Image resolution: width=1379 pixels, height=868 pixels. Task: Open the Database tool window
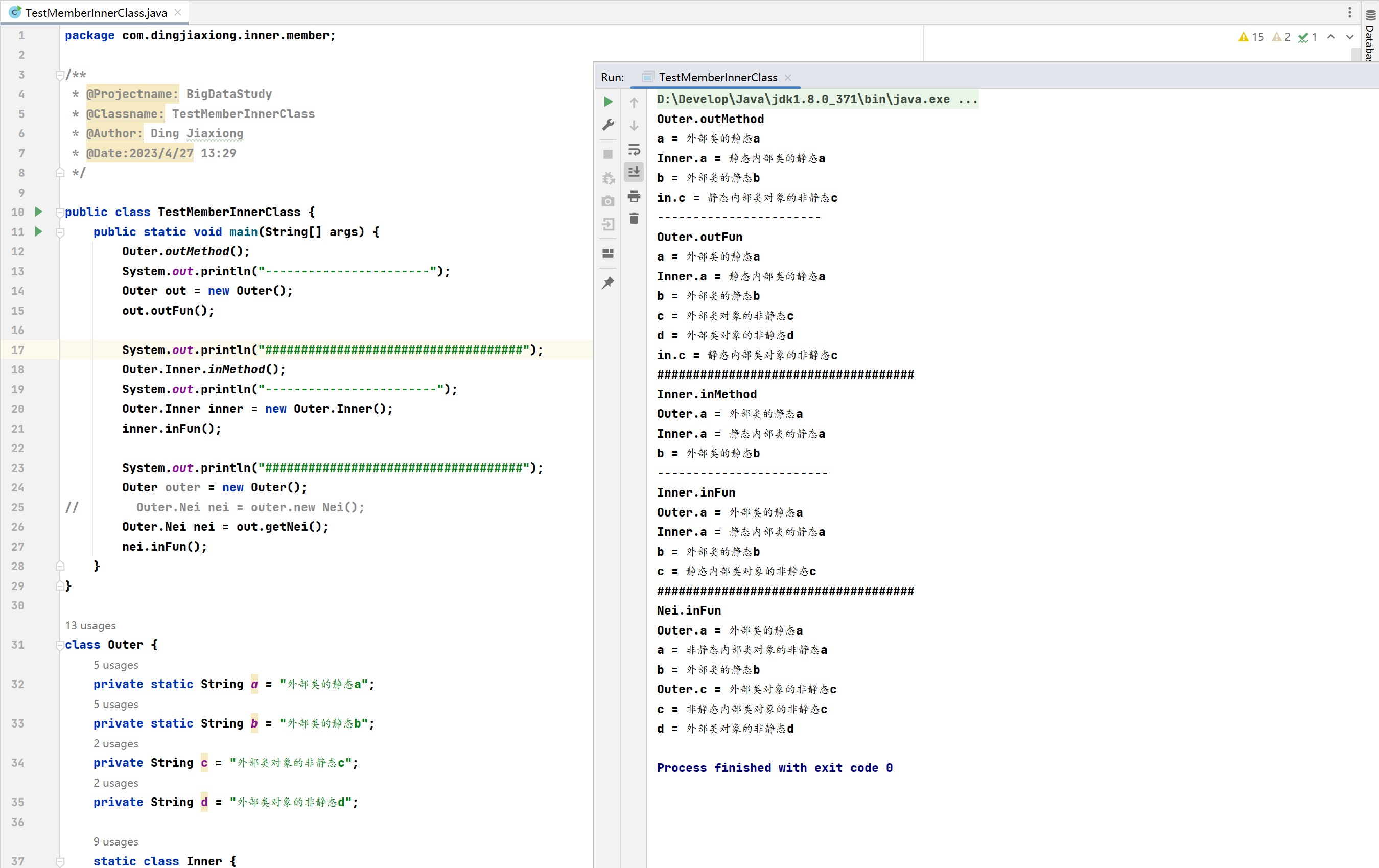[1370, 34]
